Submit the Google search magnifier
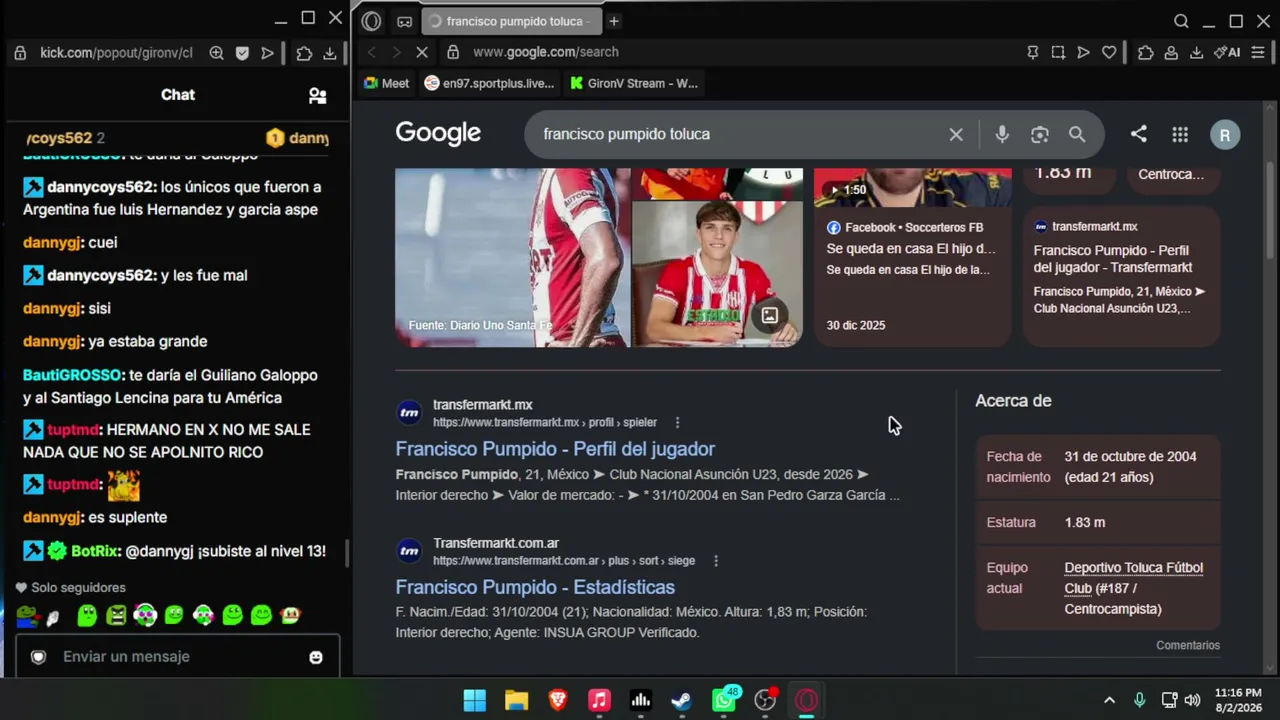The image size is (1280, 720). [1077, 134]
